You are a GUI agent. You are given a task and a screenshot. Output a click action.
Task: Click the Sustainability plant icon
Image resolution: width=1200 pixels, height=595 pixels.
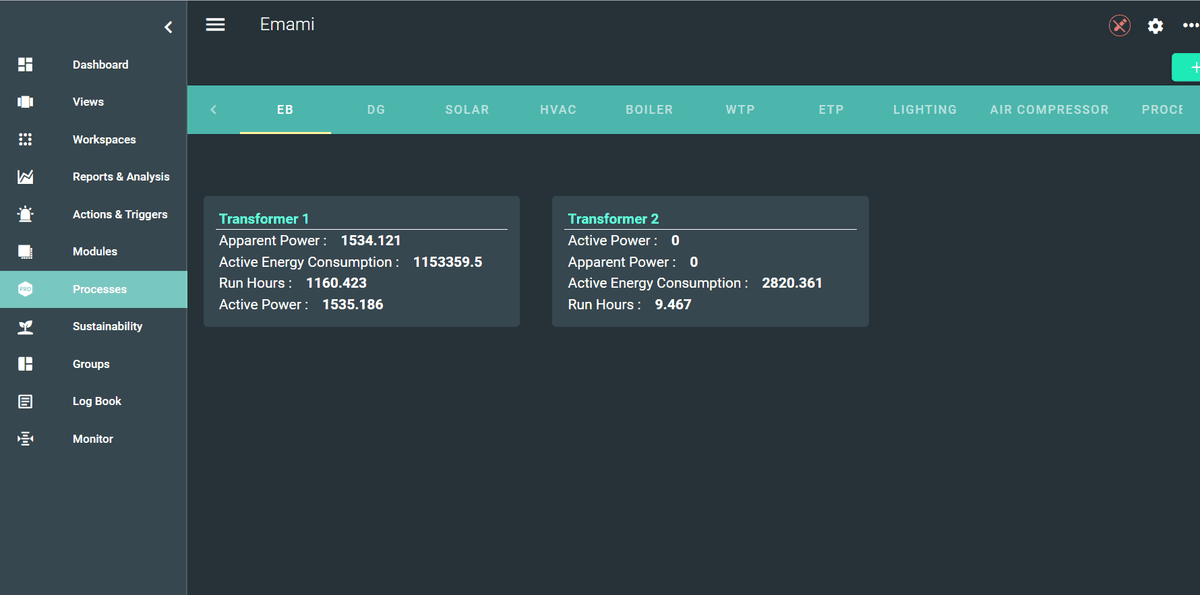point(26,327)
